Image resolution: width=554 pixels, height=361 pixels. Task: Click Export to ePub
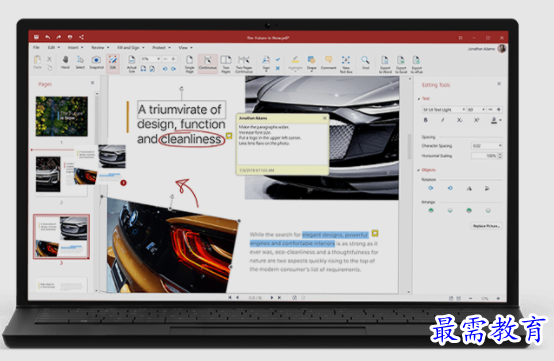pos(417,64)
